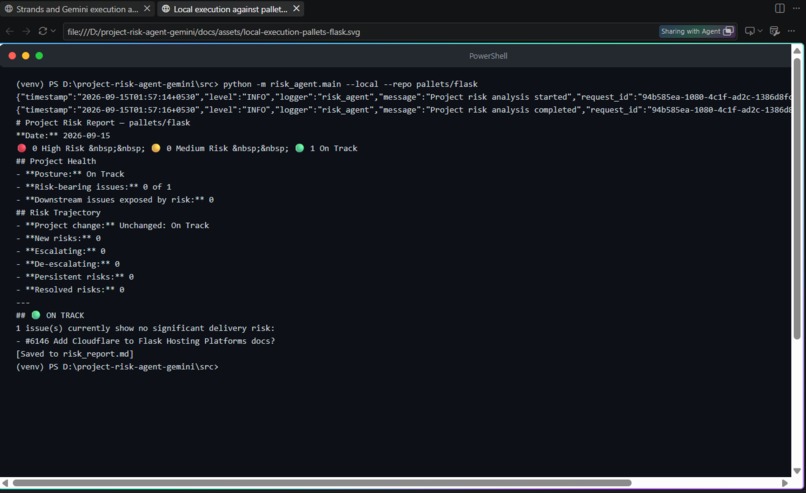This screenshot has height=493, width=806.
Task: Click the '**De-escalating:** 0' line
Action: (x=68, y=264)
